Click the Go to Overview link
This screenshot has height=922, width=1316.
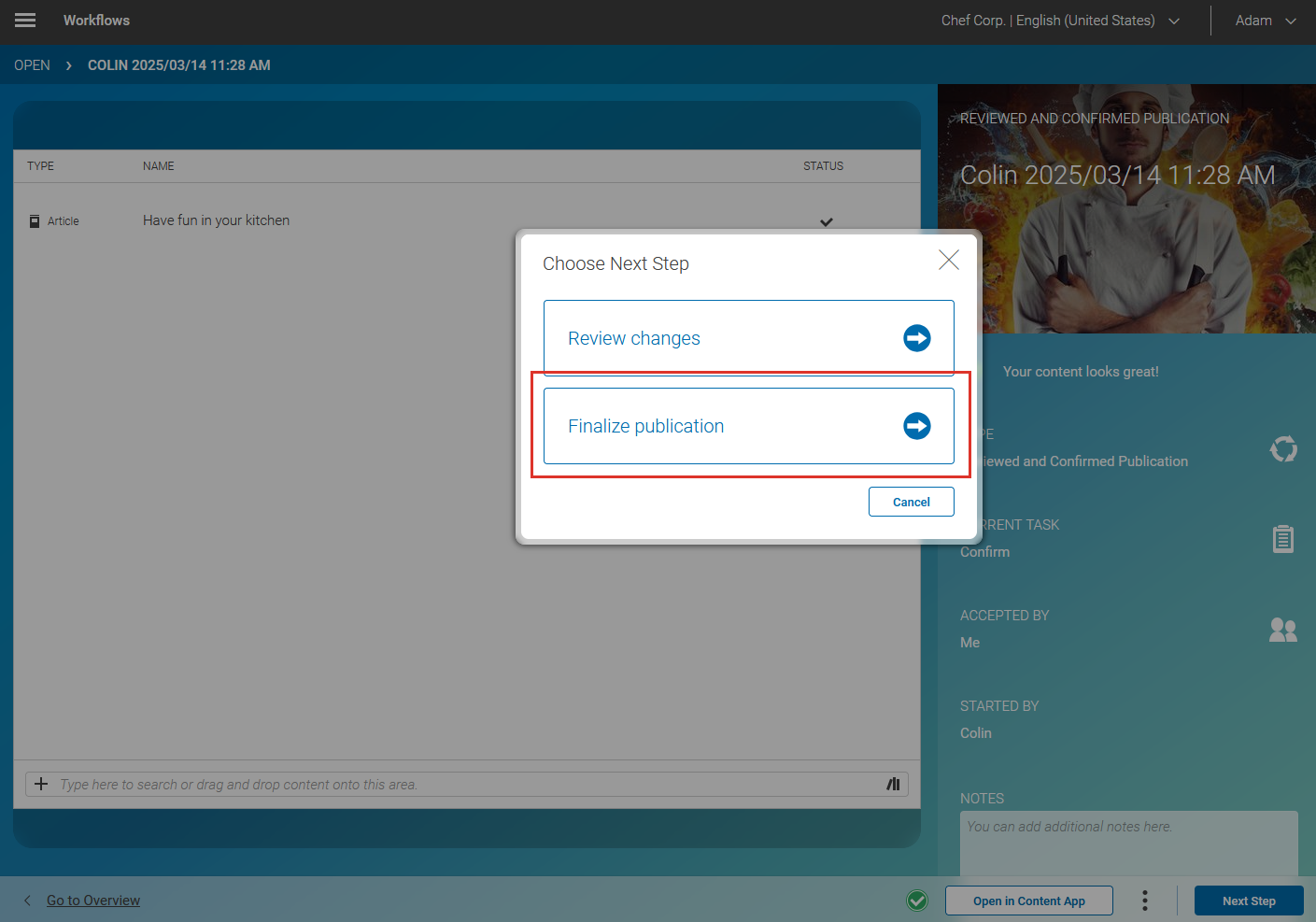click(92, 900)
